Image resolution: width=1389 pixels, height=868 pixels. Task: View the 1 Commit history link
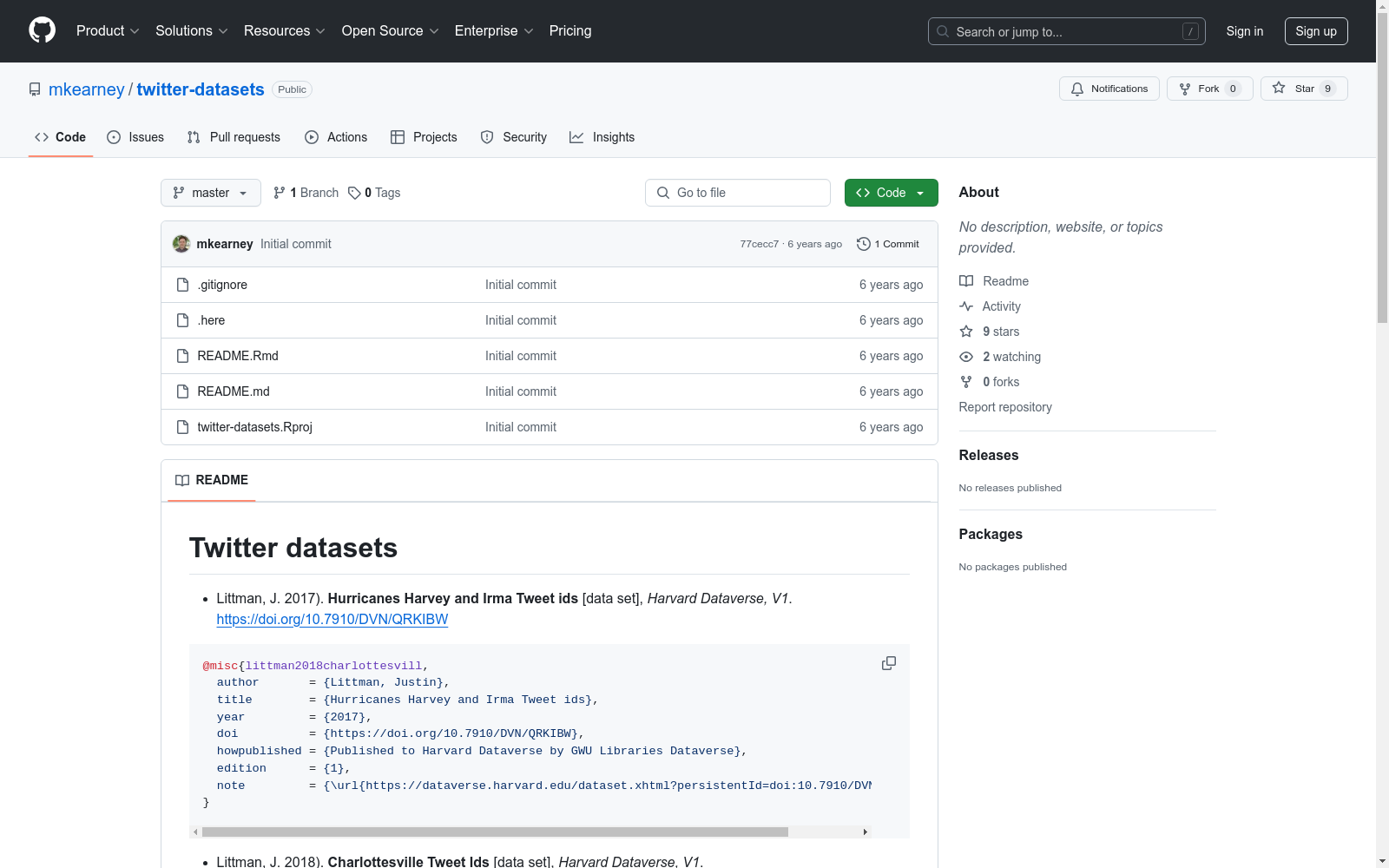888,244
